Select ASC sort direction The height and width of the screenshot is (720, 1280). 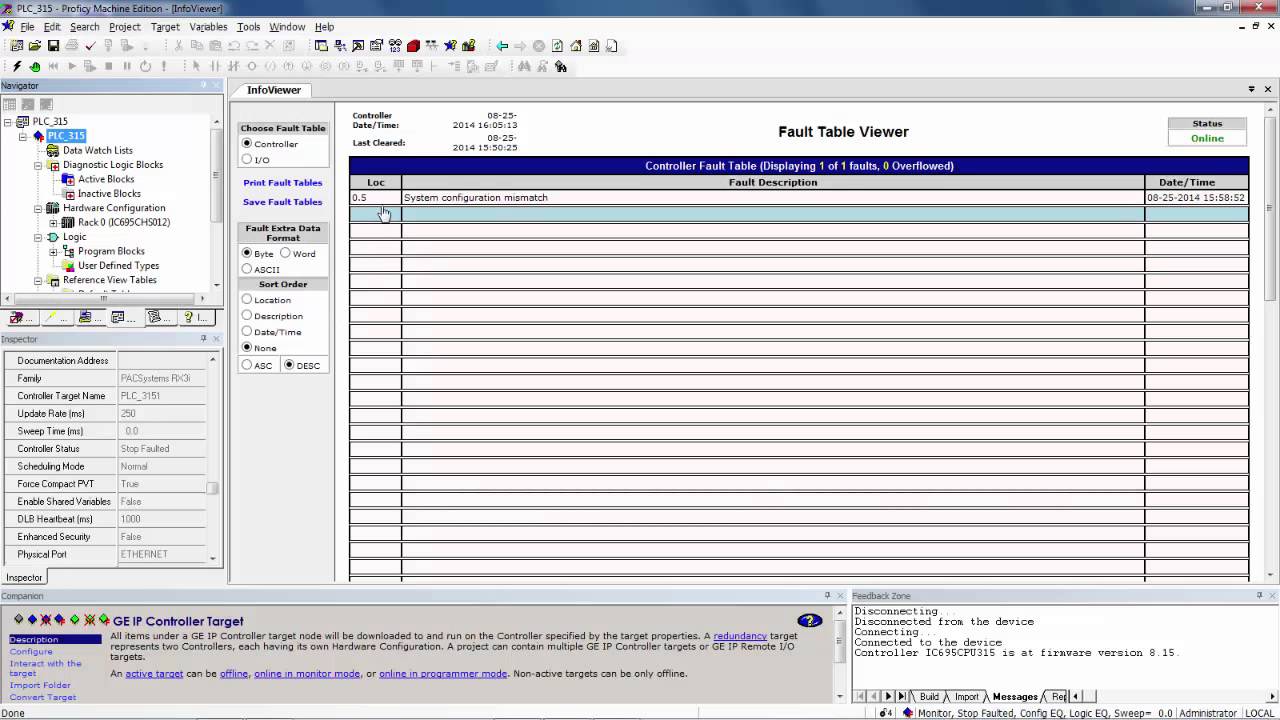(247, 365)
